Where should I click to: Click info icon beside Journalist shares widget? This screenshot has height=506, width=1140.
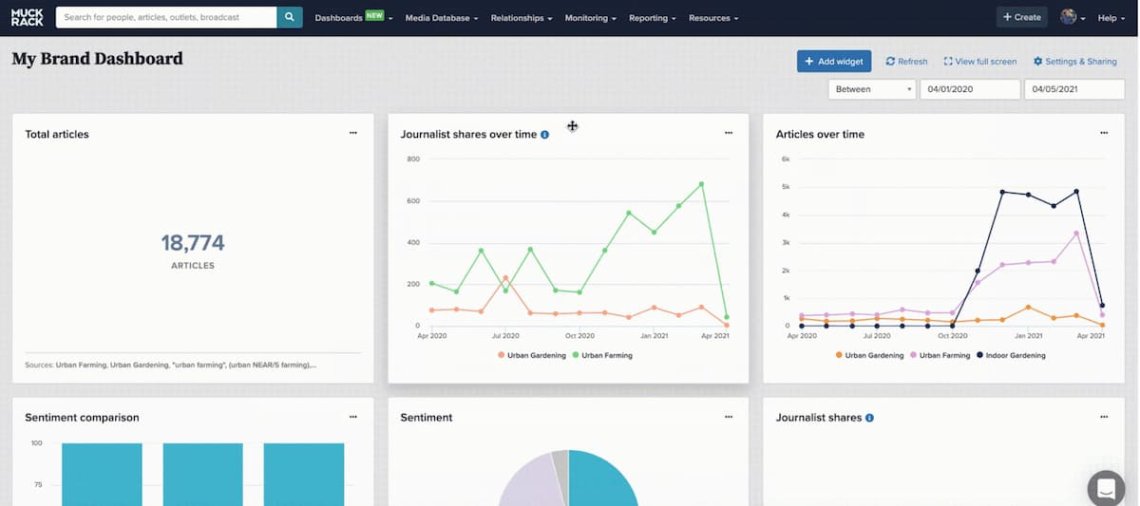click(870, 418)
